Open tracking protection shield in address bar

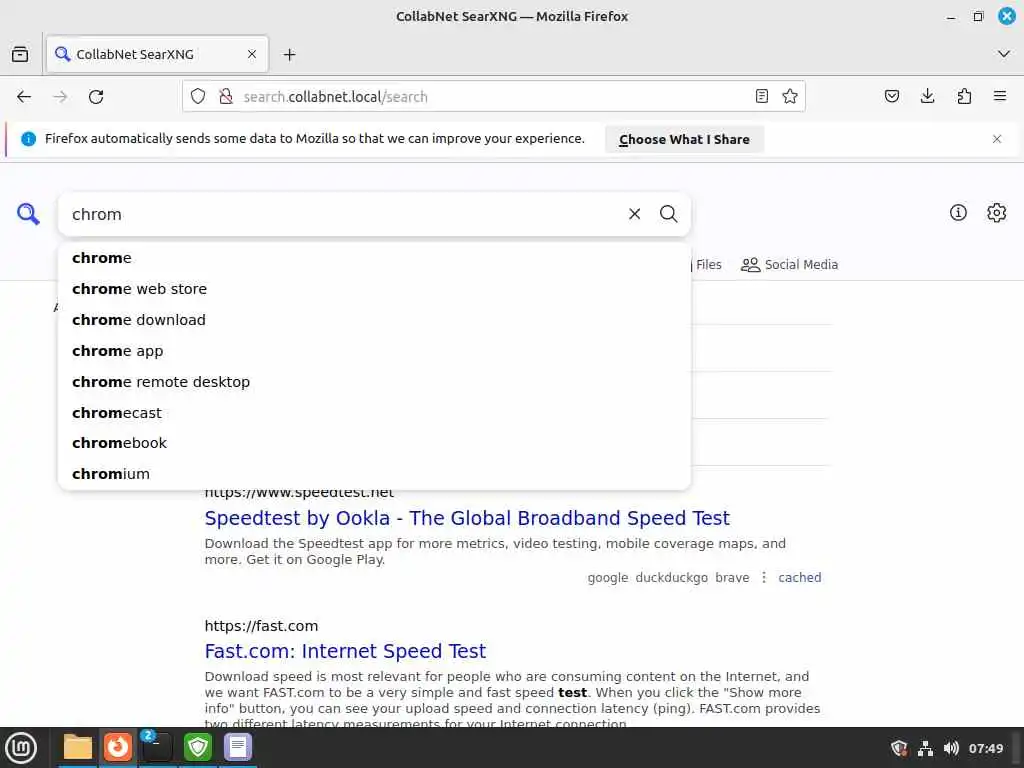(198, 97)
